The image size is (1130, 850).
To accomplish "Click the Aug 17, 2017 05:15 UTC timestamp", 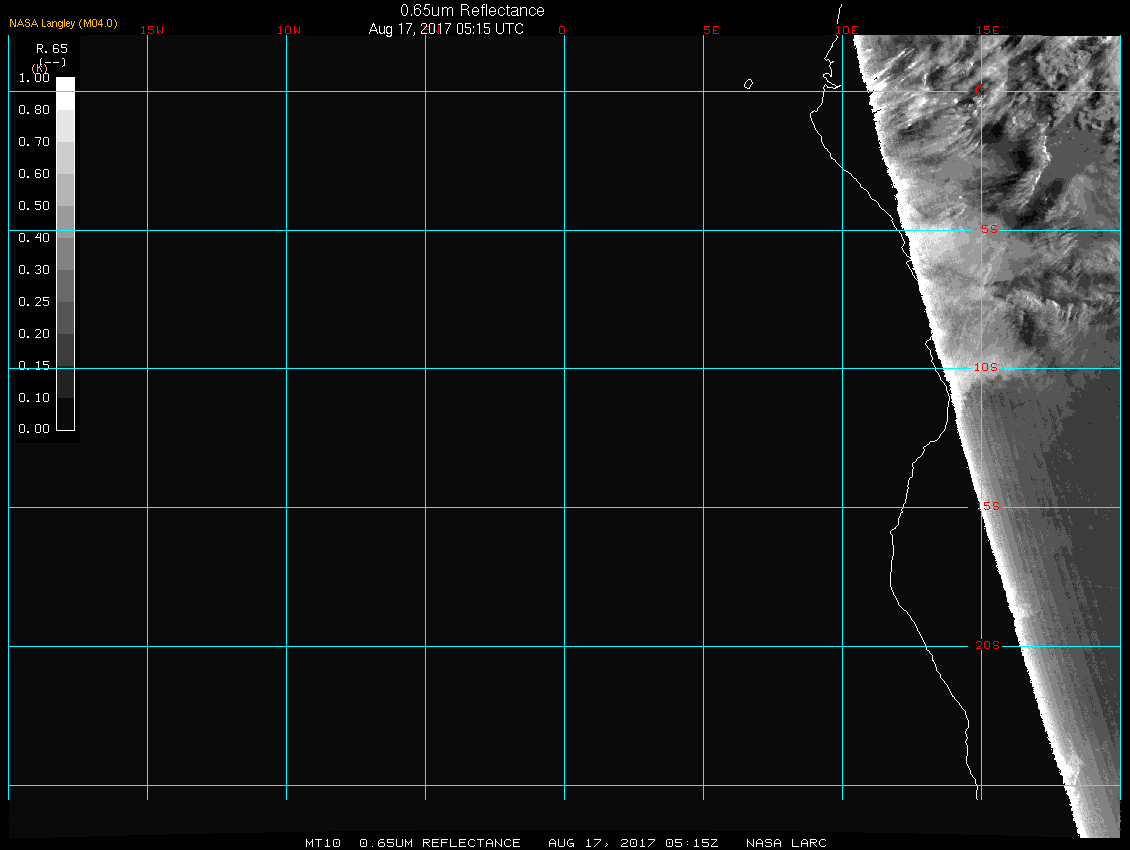I will point(446,29).
